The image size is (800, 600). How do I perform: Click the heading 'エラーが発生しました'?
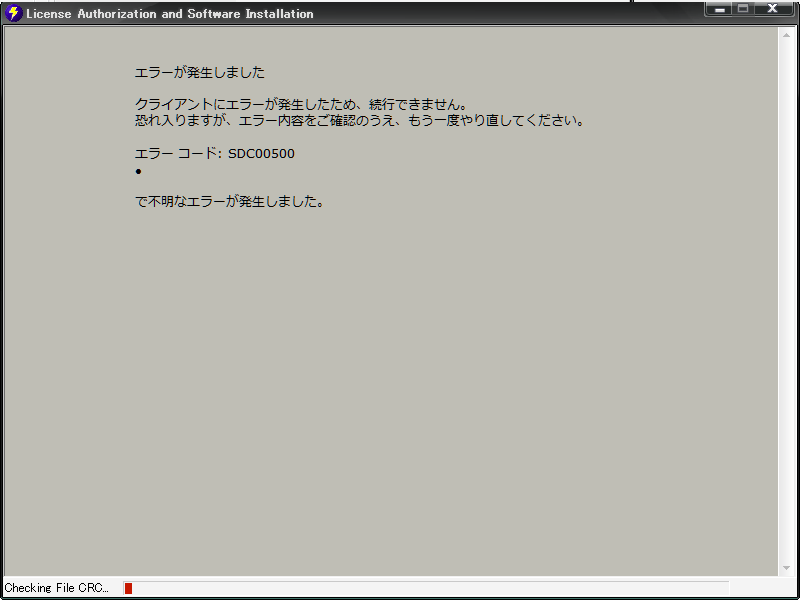pos(199,72)
